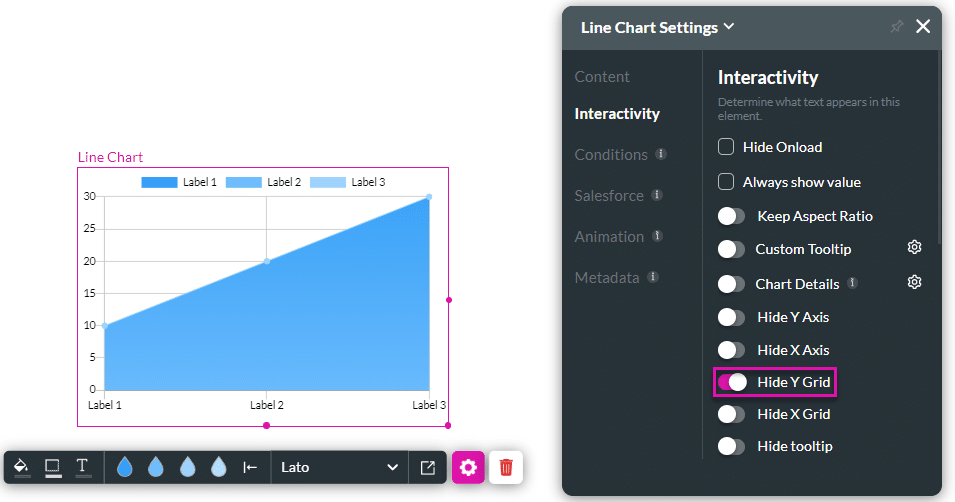Click the open-in-new-window icon in toolbar

(427, 467)
